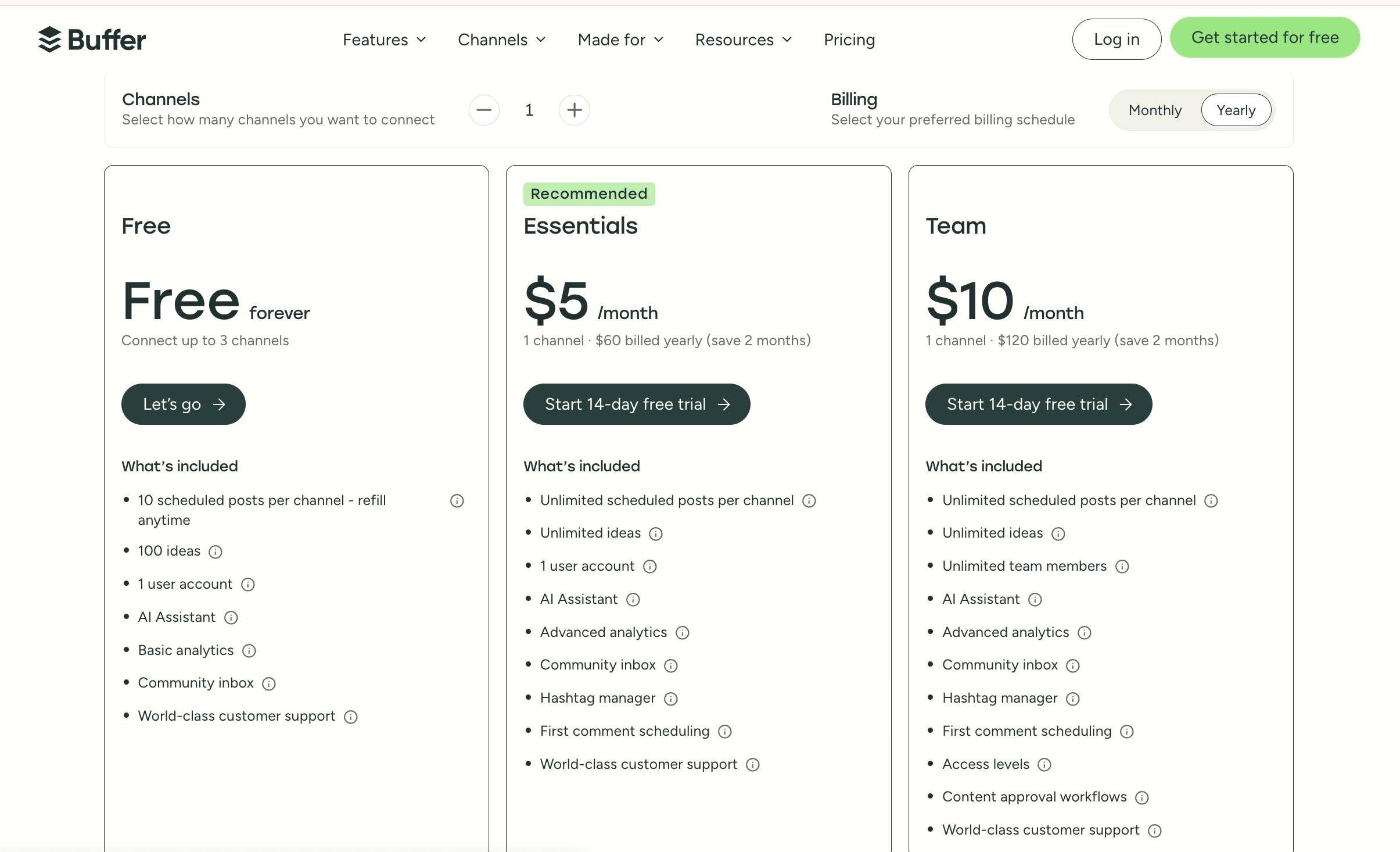The width and height of the screenshot is (1400, 852).
Task: Increase channel count with plus button
Action: point(575,110)
